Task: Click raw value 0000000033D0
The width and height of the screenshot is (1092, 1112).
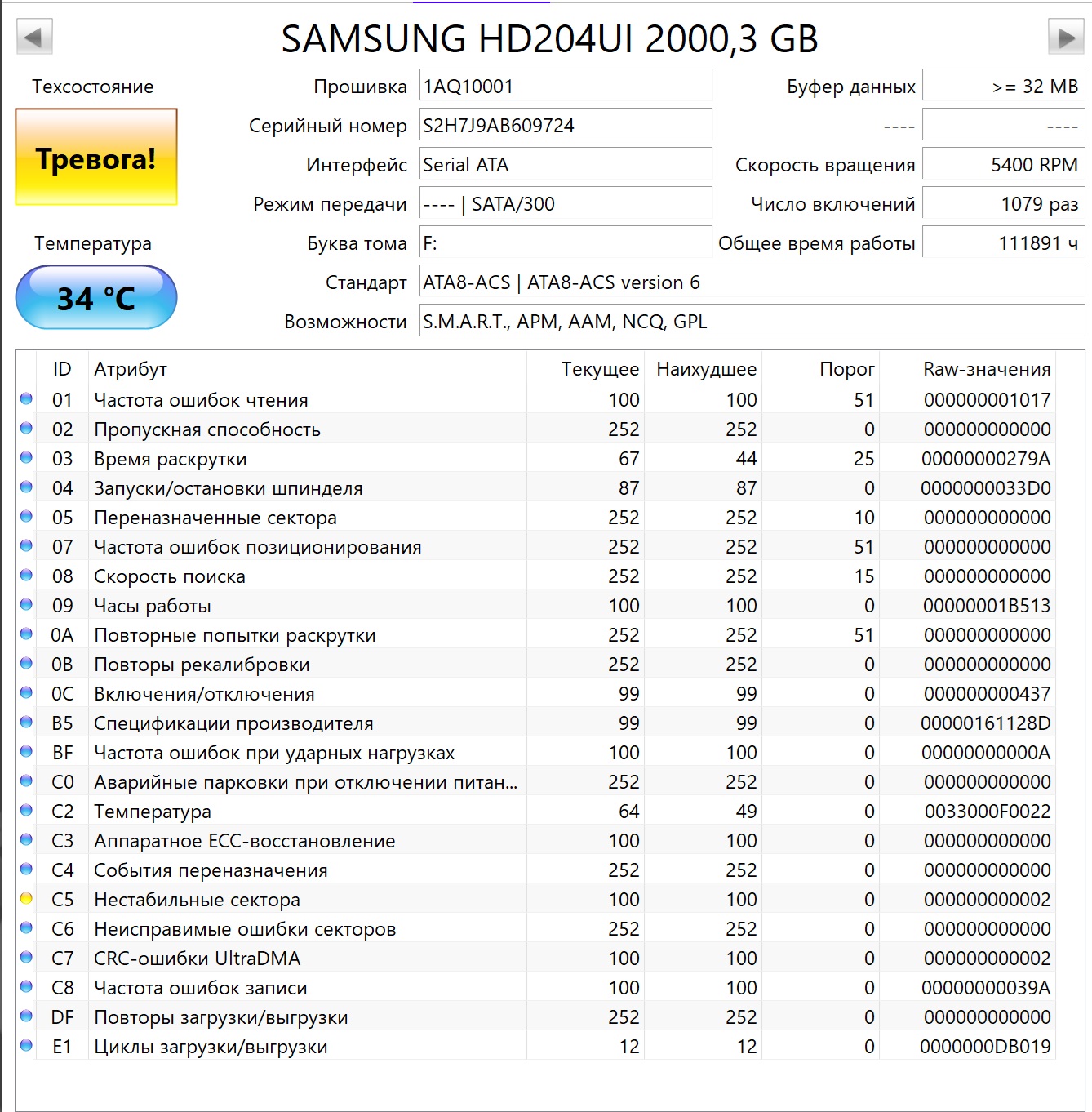Action: click(x=986, y=488)
